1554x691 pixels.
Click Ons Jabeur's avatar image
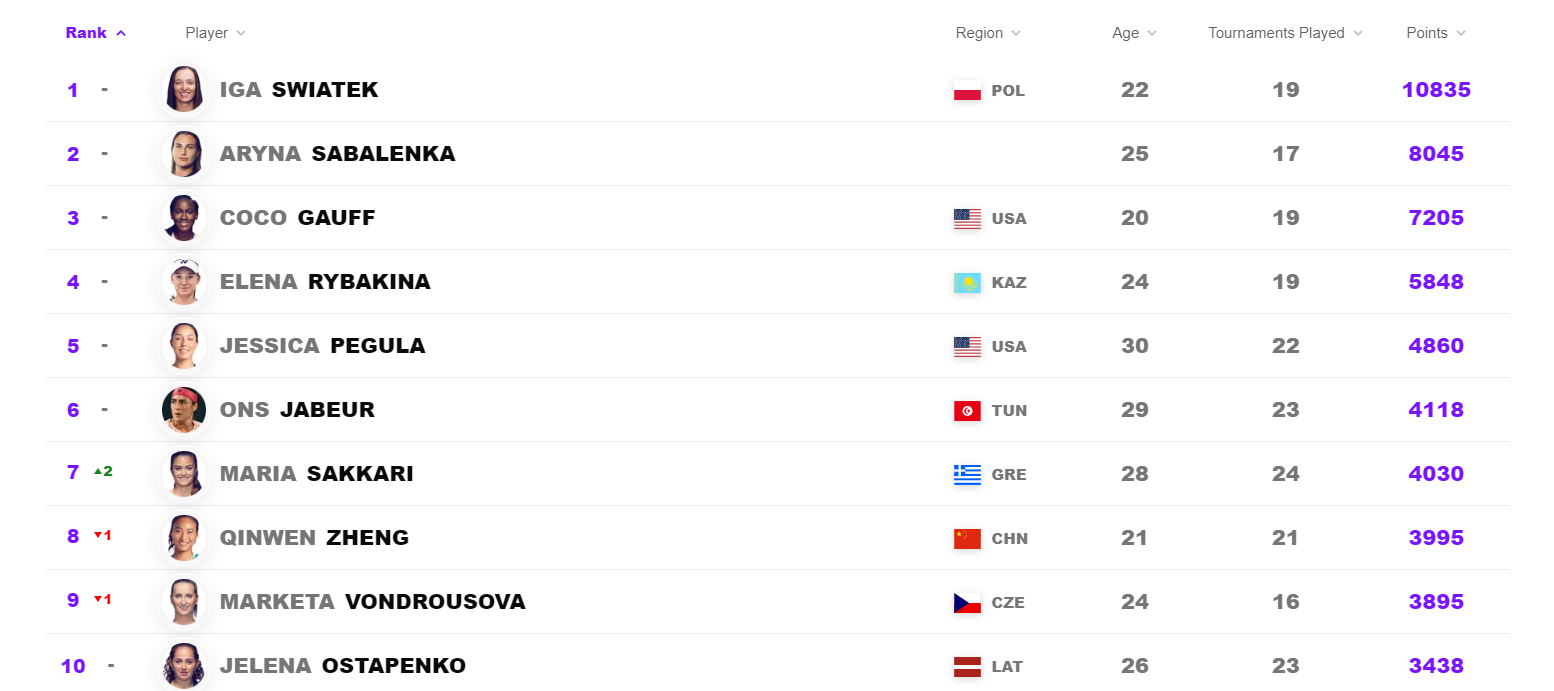pyautogui.click(x=184, y=410)
